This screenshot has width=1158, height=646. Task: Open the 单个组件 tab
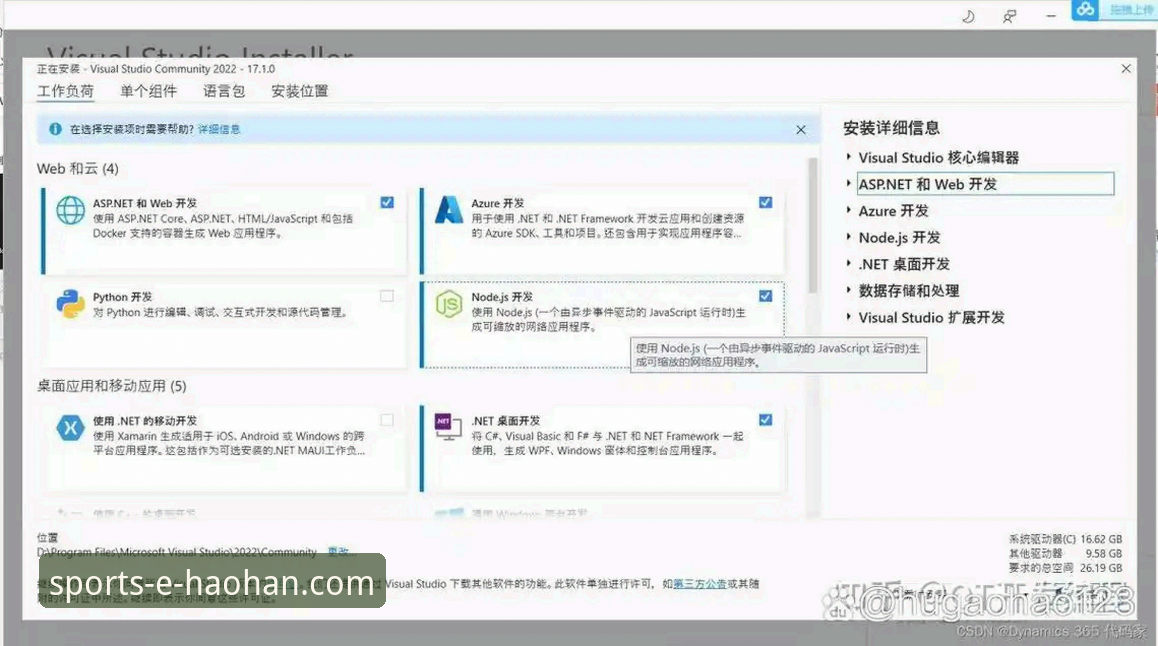click(148, 91)
